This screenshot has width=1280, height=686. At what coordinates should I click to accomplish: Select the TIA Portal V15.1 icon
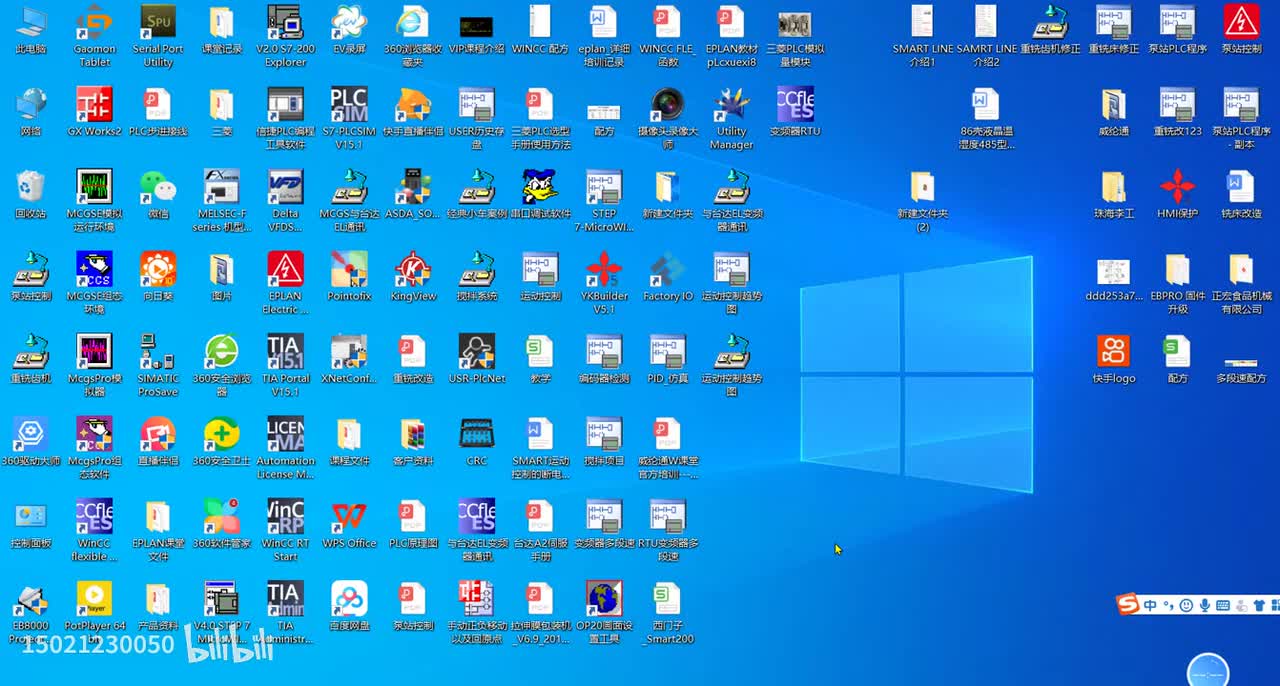coord(285,352)
